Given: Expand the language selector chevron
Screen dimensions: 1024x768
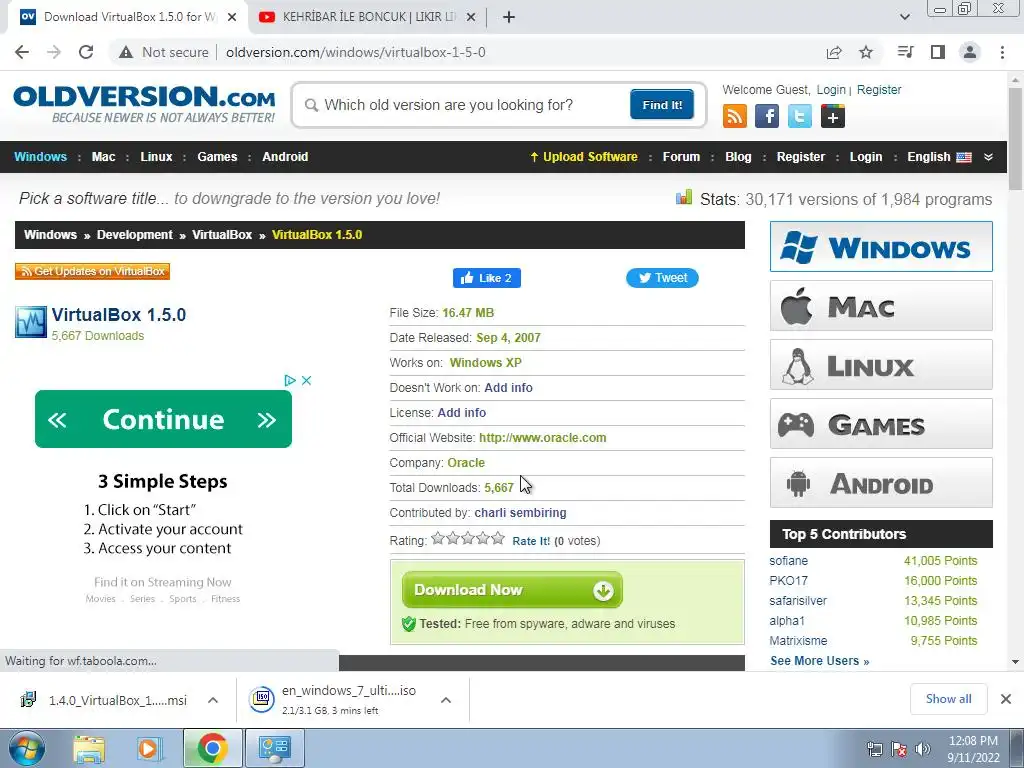Looking at the screenshot, I should pos(988,157).
